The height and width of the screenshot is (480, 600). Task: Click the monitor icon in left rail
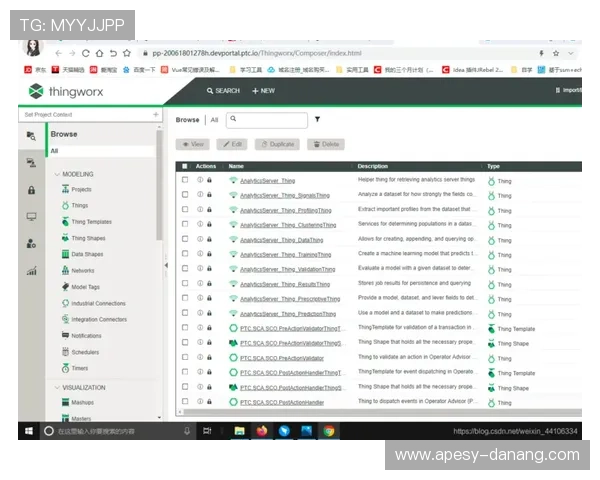31,216
